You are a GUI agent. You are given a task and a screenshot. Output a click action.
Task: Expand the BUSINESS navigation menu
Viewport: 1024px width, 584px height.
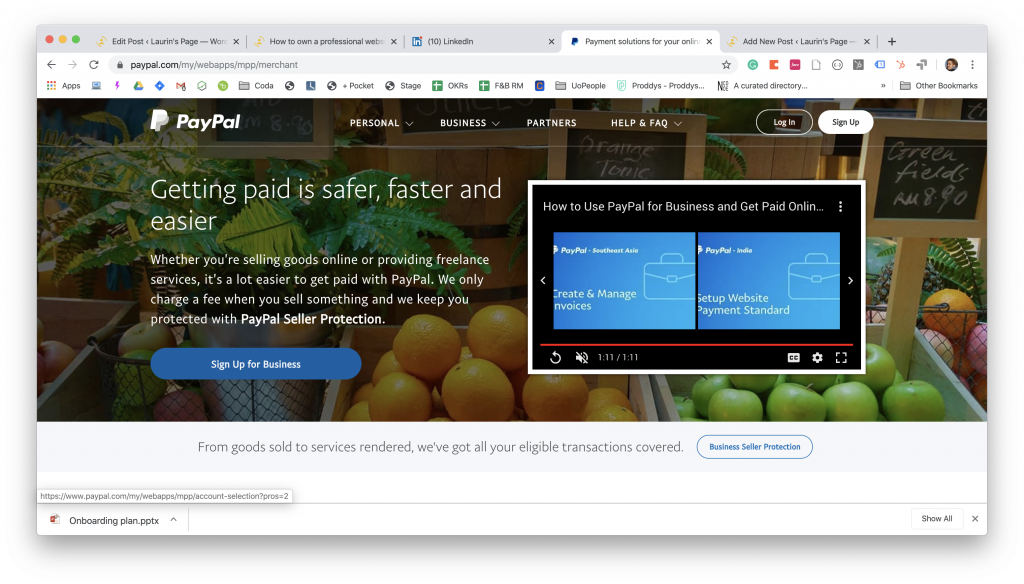pyautogui.click(x=470, y=123)
